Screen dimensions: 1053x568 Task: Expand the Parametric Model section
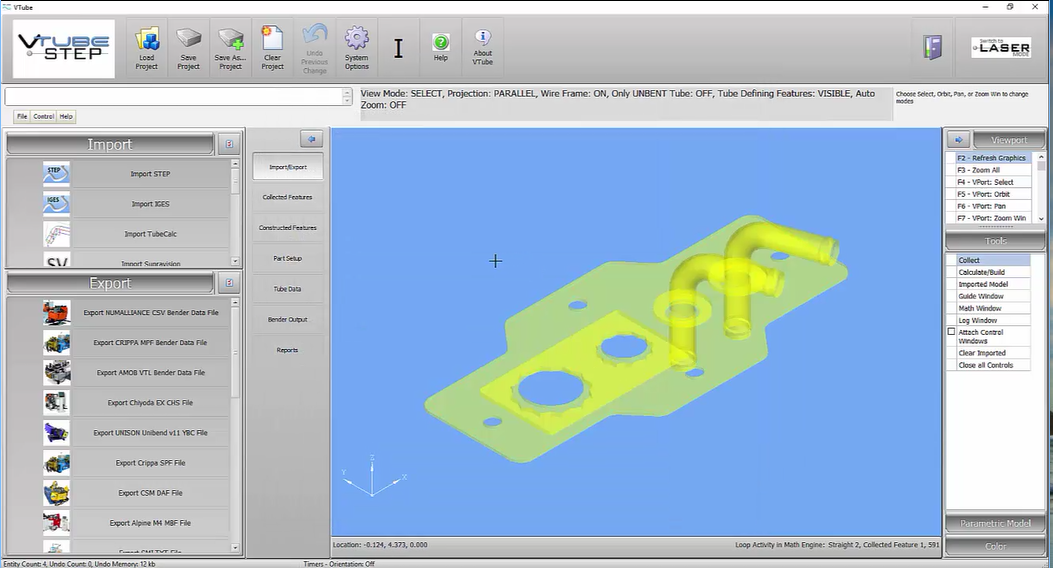click(995, 524)
